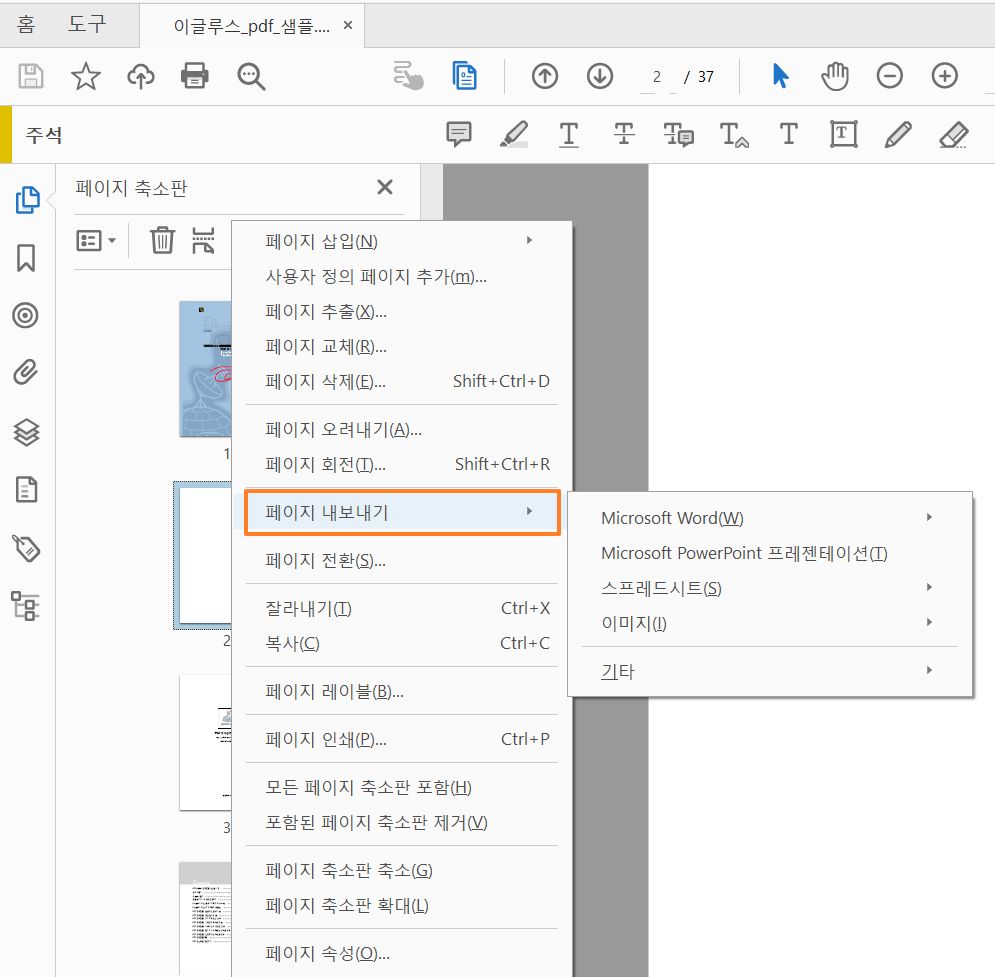
Task: Select the sticky note comment tool
Action: (x=459, y=132)
